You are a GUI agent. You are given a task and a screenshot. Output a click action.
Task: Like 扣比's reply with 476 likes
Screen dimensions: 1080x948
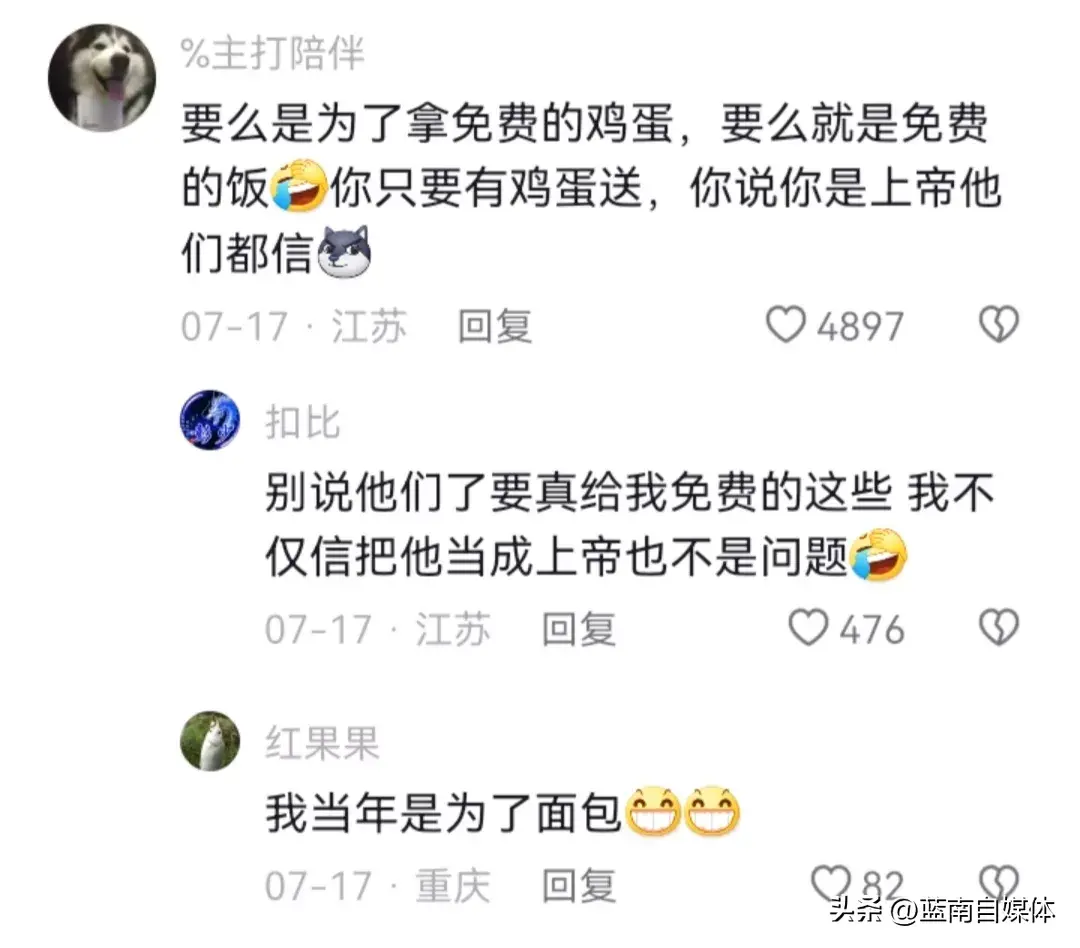(807, 628)
